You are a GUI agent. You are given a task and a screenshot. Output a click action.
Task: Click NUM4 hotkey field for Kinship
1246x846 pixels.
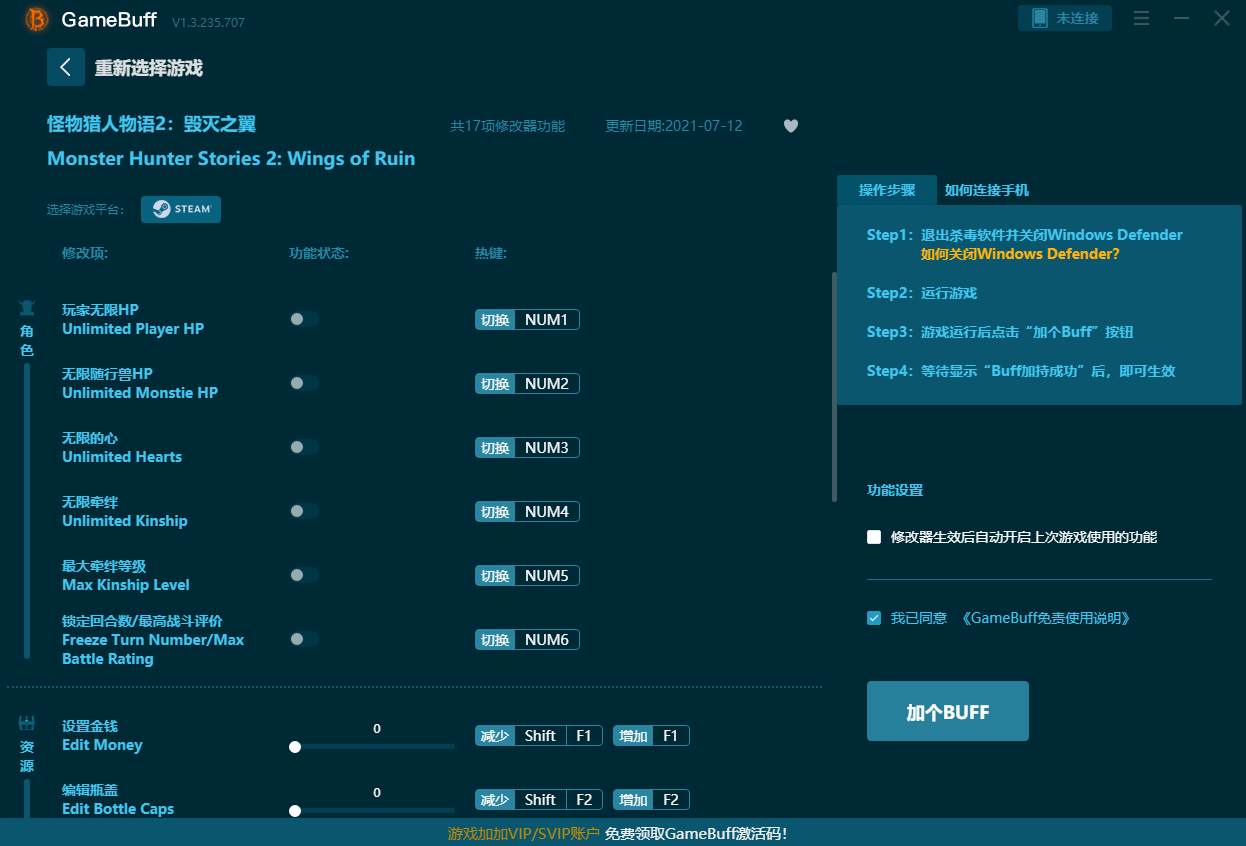tap(527, 512)
